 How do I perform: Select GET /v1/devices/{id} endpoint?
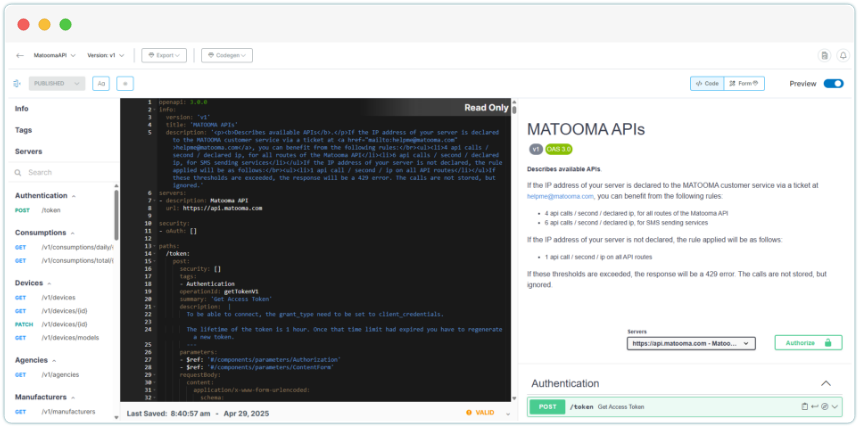click(x=51, y=311)
